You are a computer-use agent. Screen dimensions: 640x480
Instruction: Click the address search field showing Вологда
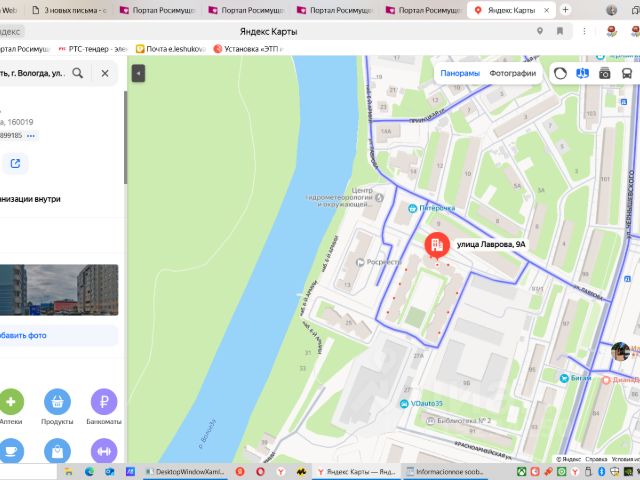(33, 73)
